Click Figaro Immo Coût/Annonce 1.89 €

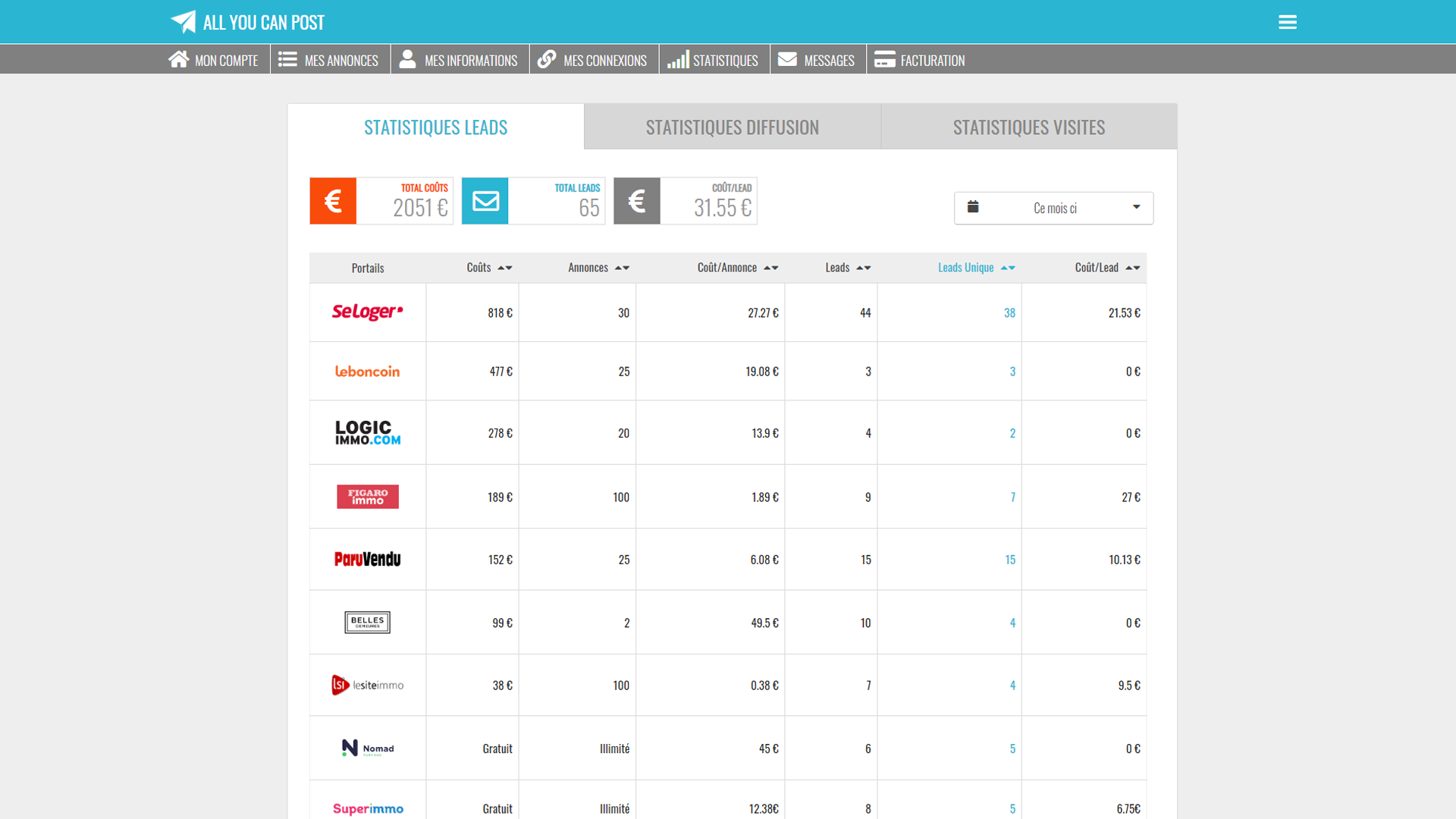pyautogui.click(x=765, y=497)
